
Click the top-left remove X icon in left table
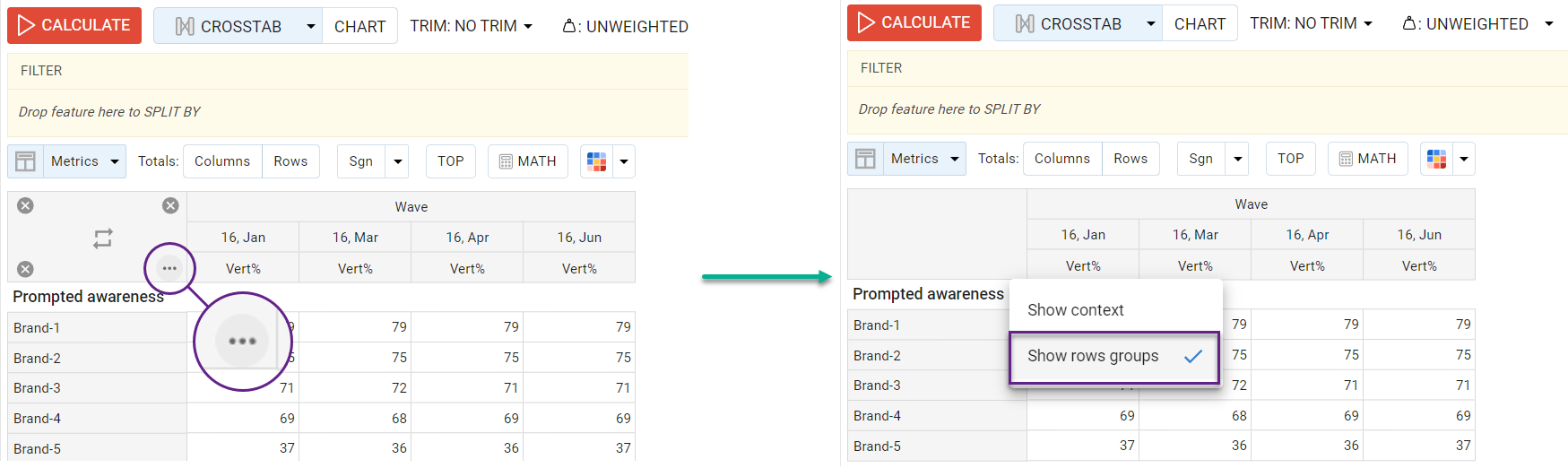click(x=26, y=205)
